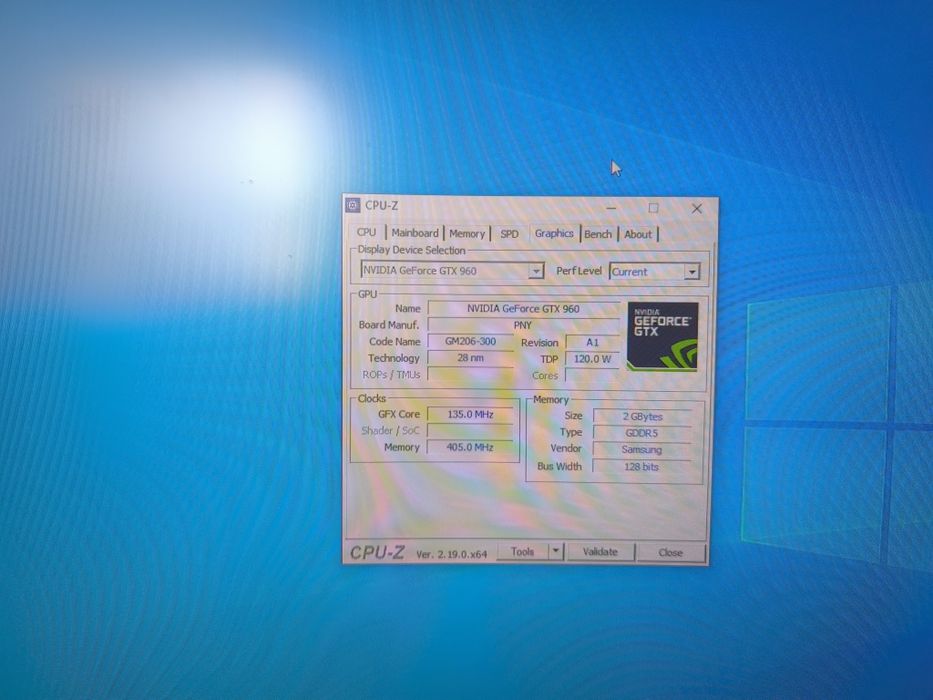Minimize the CPU-Z window
The image size is (933, 700).
pos(611,208)
